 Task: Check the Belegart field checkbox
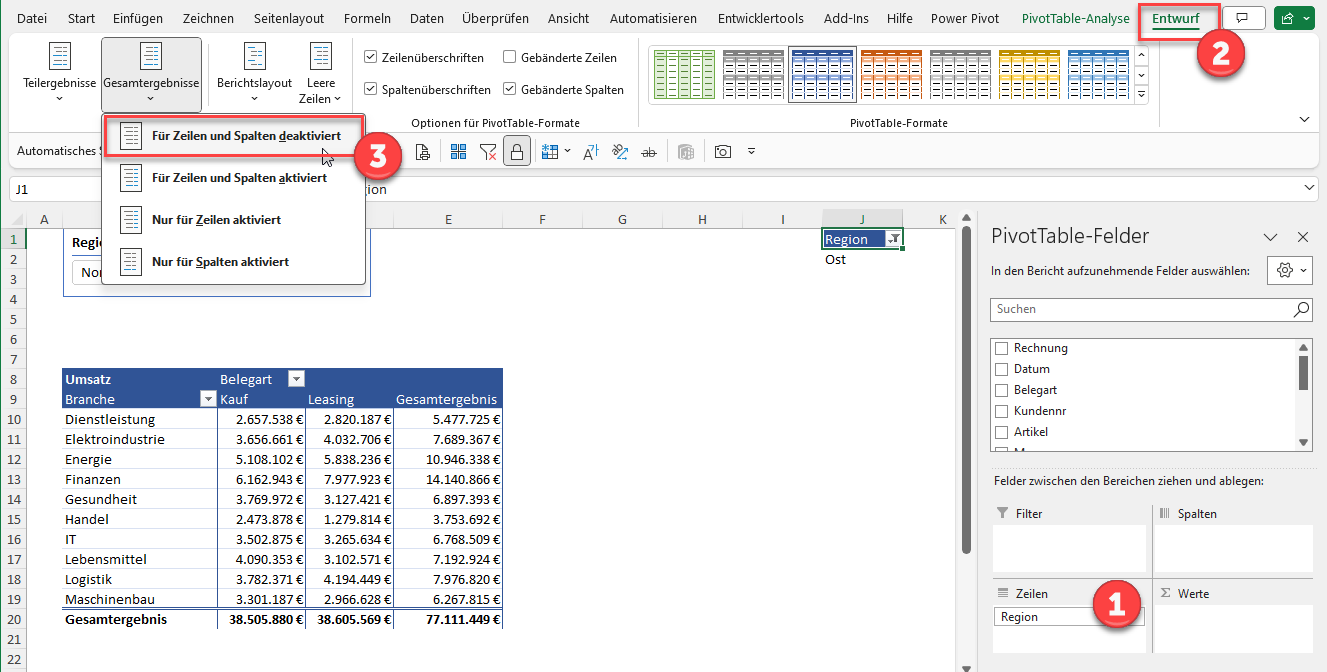point(1002,390)
